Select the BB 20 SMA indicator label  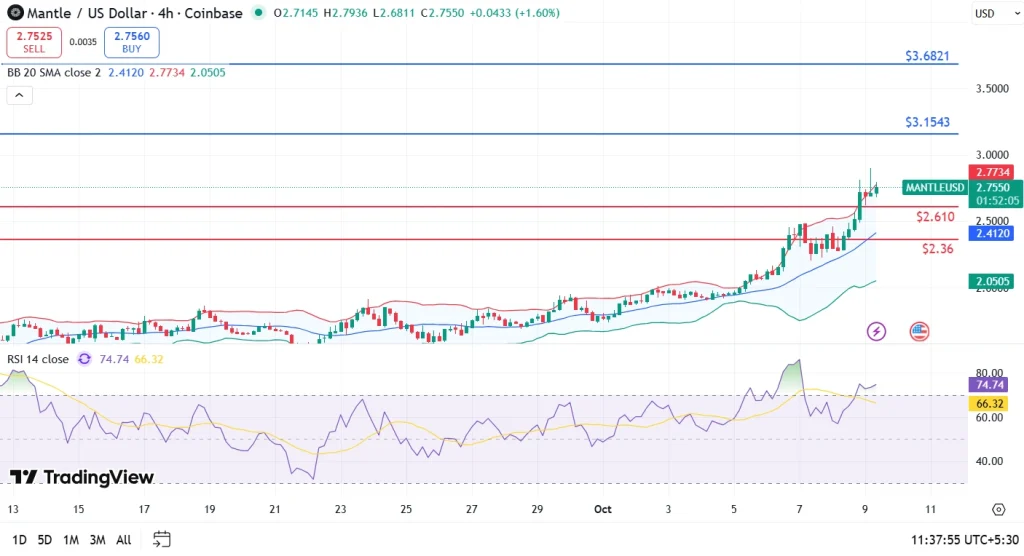(x=53, y=73)
